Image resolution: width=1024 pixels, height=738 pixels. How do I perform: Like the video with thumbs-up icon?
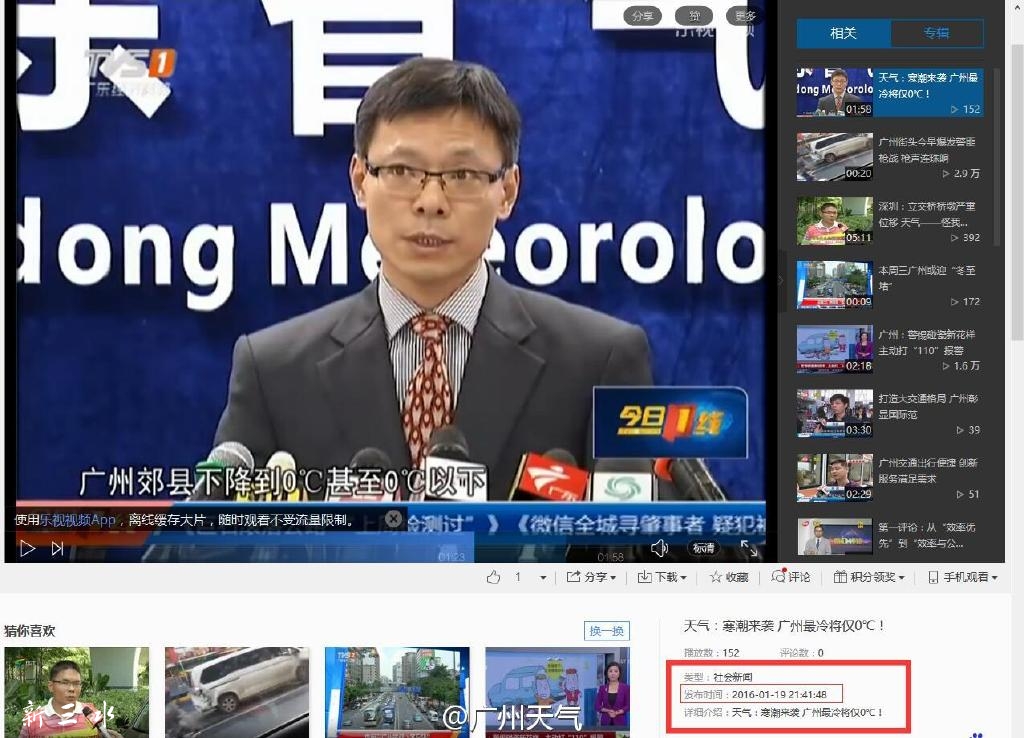494,577
